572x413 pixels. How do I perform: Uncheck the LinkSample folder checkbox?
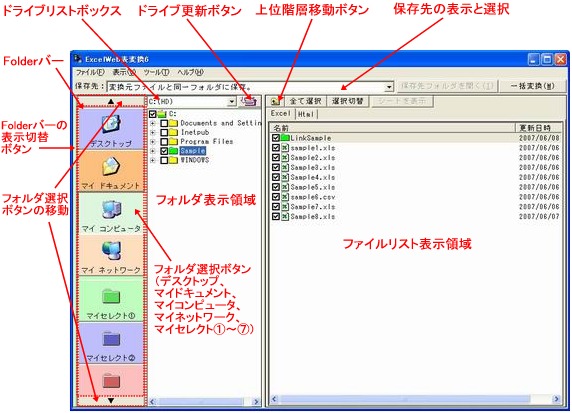pyautogui.click(x=276, y=138)
